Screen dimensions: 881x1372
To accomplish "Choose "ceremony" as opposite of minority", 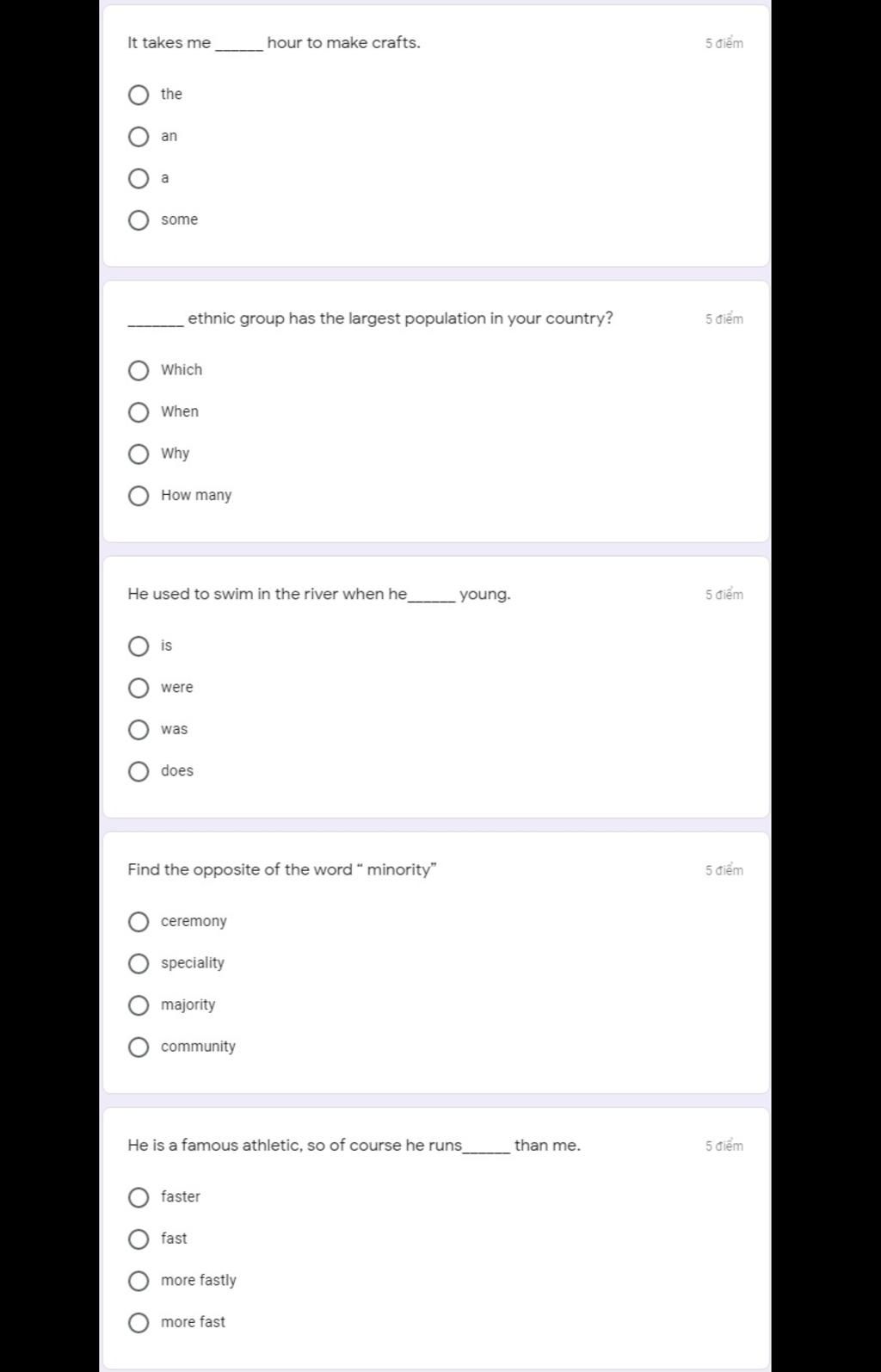I will pyautogui.click(x=139, y=922).
